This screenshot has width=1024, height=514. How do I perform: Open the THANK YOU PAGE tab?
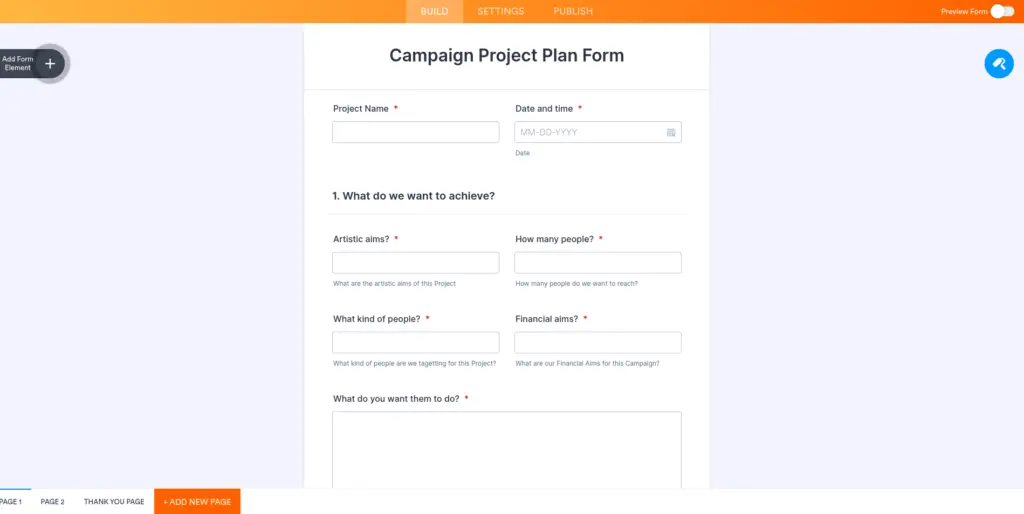pyautogui.click(x=114, y=502)
